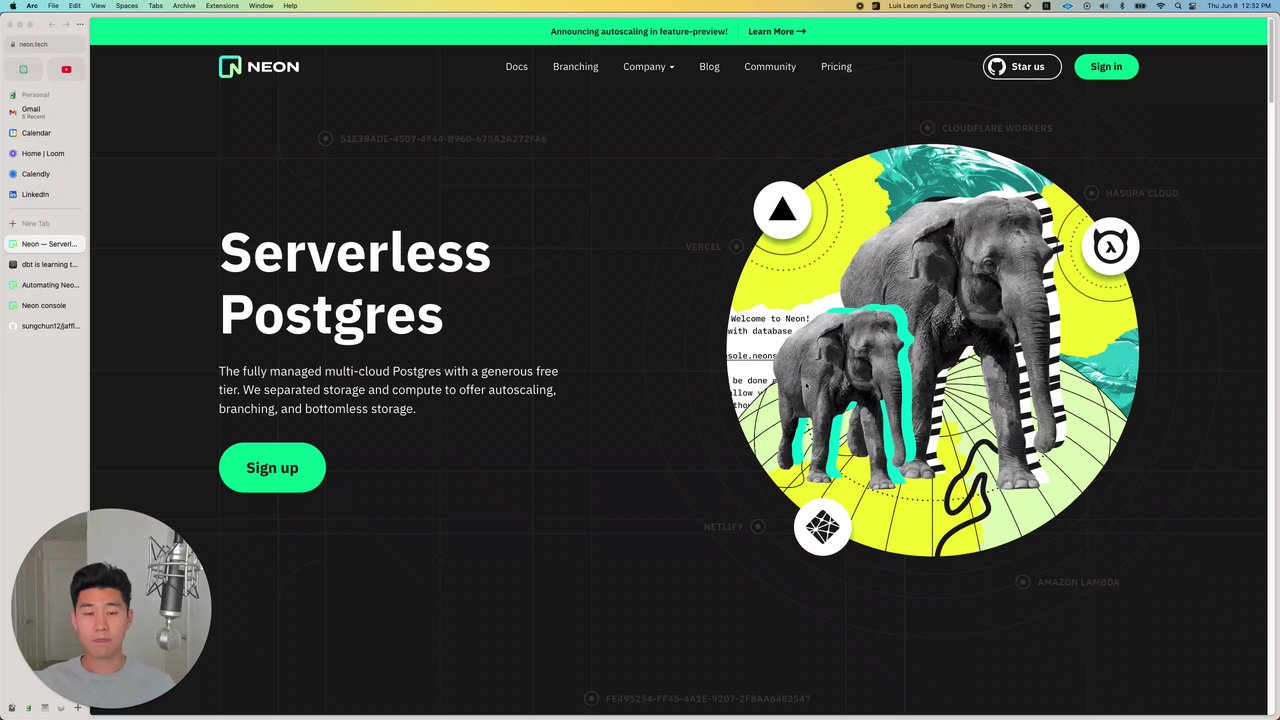Click the neon.tech URL bar
The height and width of the screenshot is (720, 1280).
pyautogui.click(x=44, y=44)
